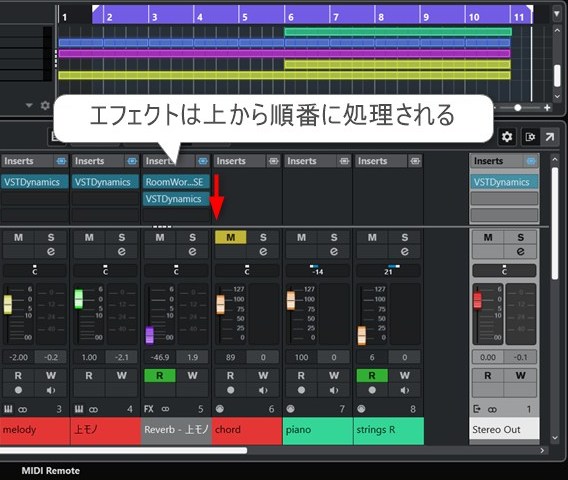568x480 pixels.
Task: Edit Stereo Out channel settings (e button)
Action: point(520,251)
